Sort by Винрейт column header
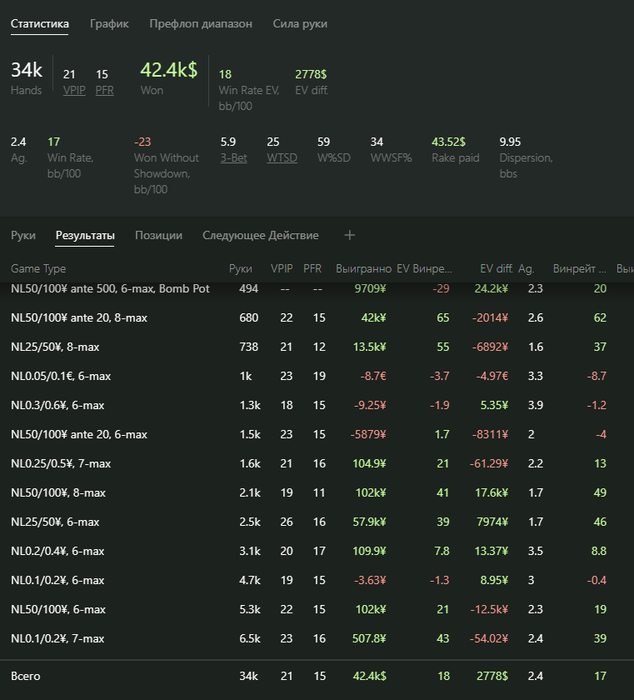Screen dimensions: 634x700 click(x=579, y=269)
